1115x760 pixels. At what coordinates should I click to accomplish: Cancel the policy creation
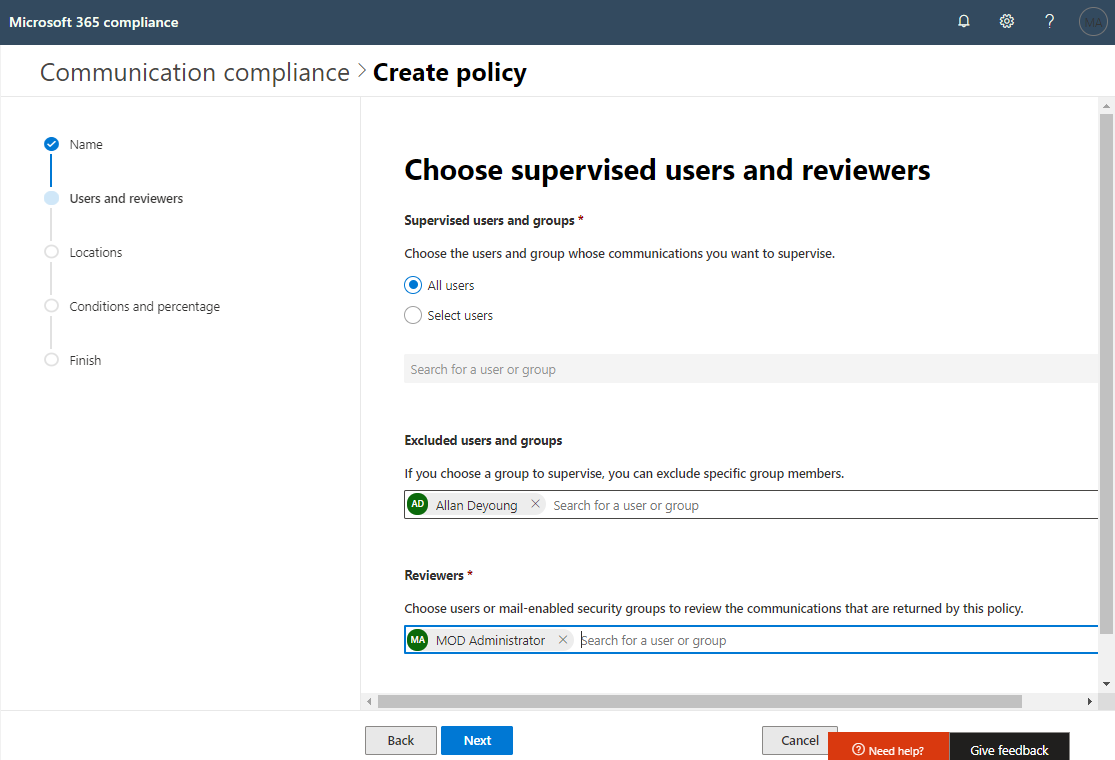pyautogui.click(x=799, y=740)
